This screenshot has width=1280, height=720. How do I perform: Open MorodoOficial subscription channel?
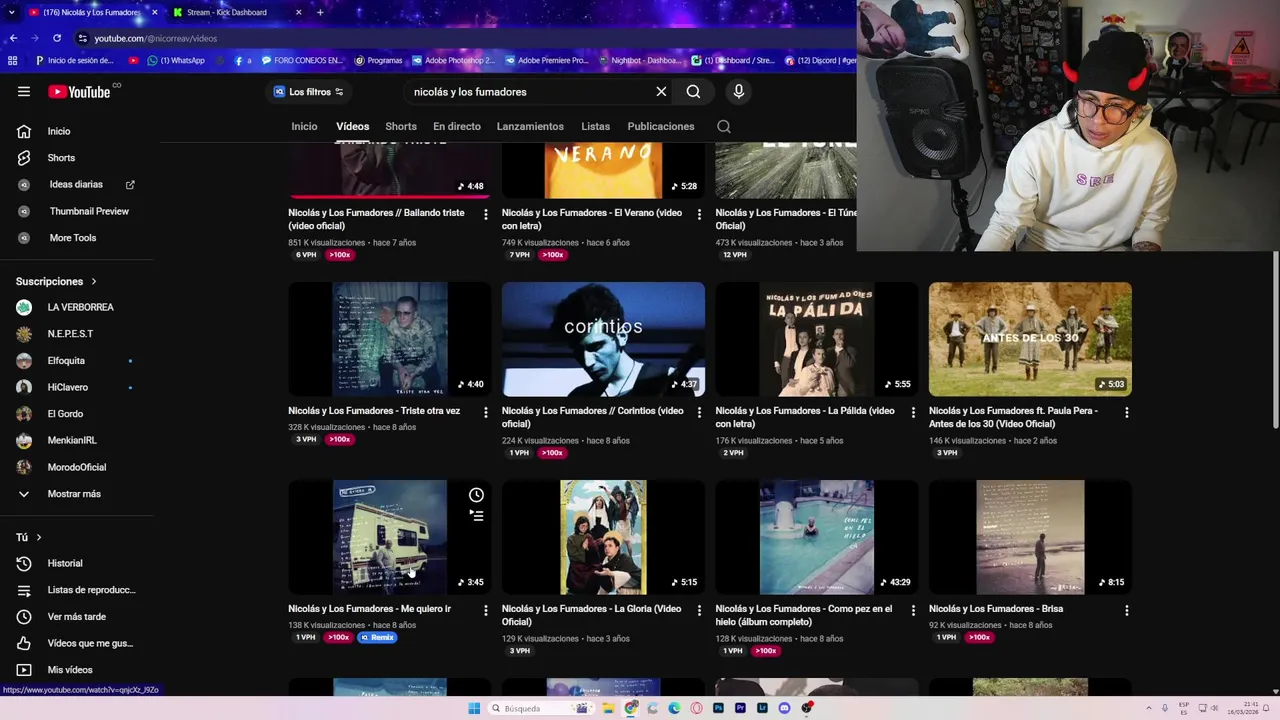point(75,467)
